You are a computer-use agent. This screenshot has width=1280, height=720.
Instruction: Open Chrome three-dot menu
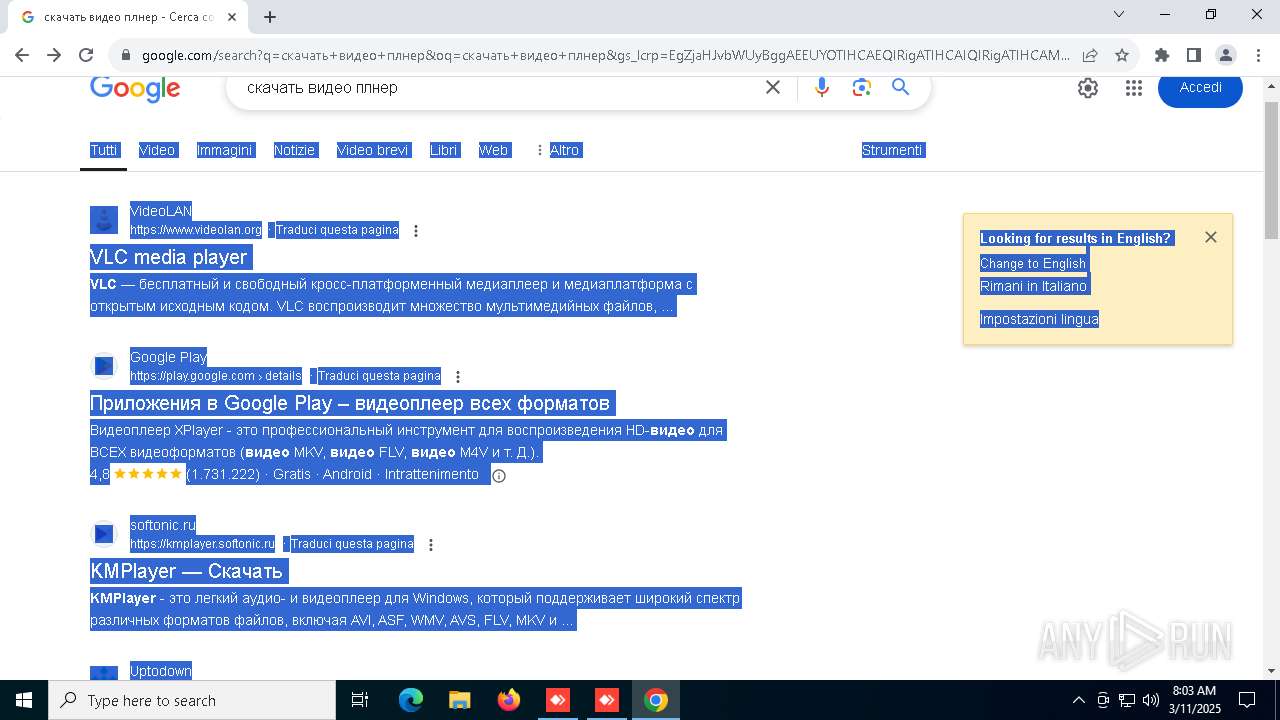click(x=1258, y=55)
